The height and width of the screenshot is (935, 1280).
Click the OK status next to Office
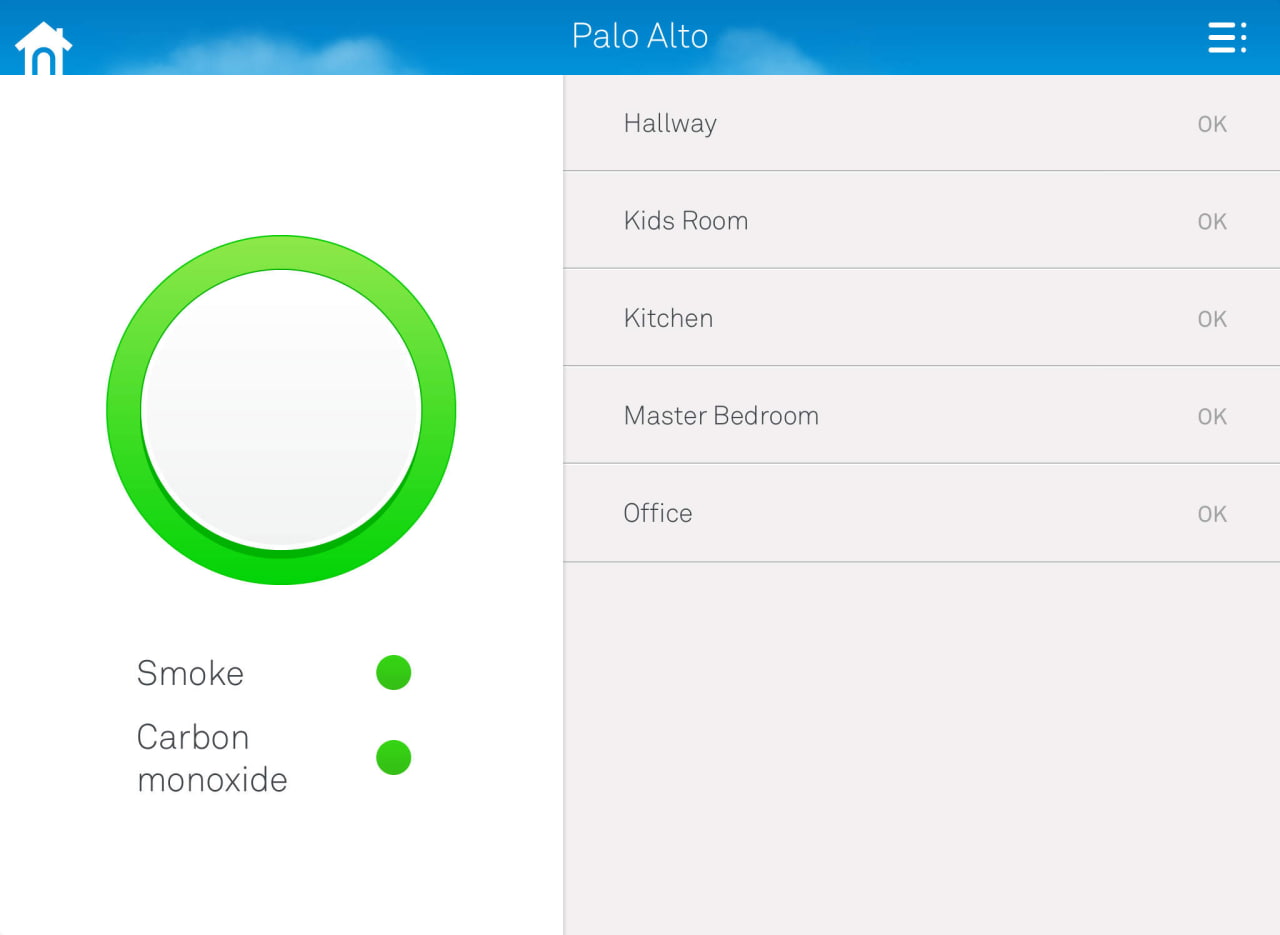point(1211,513)
